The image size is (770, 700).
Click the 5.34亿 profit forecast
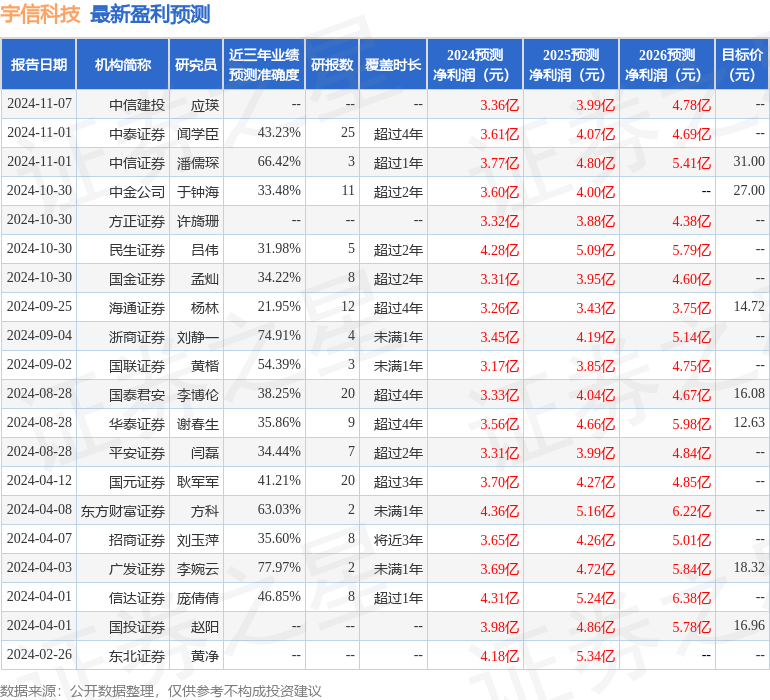(x=596, y=656)
